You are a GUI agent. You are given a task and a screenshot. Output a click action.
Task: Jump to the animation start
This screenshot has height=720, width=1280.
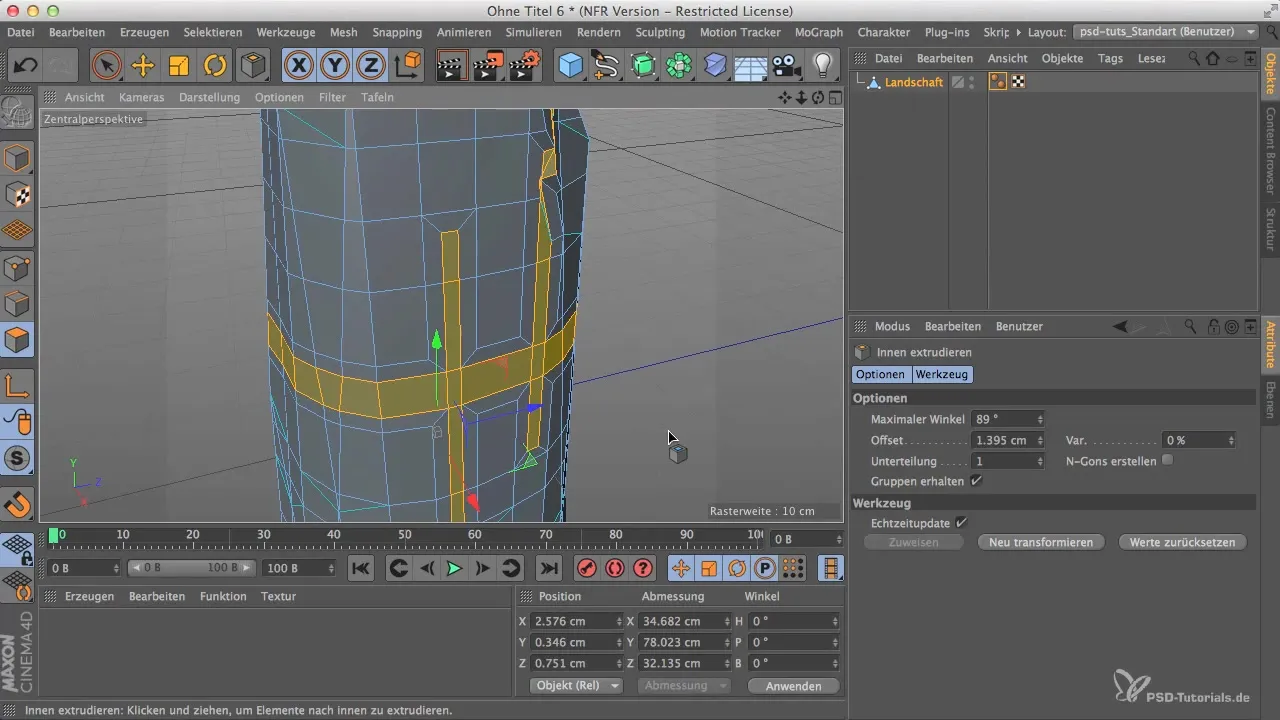click(x=361, y=568)
